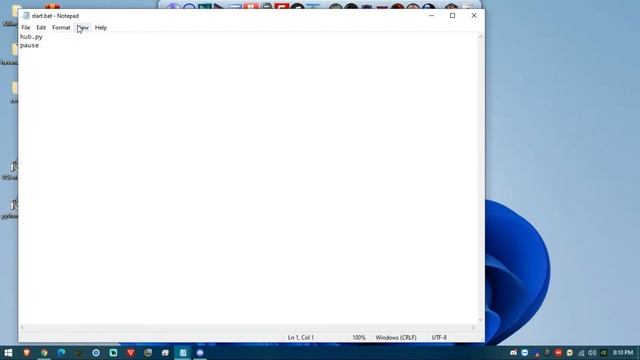
Task: Click the vertical scrollbar down arrow
Action: 480,320
